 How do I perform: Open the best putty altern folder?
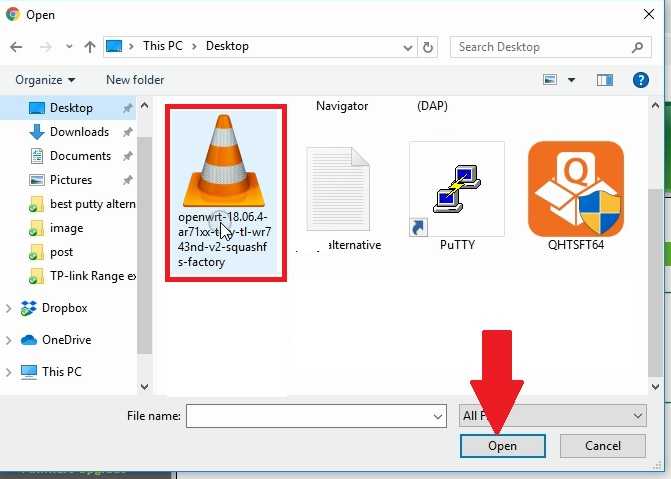pos(81,204)
